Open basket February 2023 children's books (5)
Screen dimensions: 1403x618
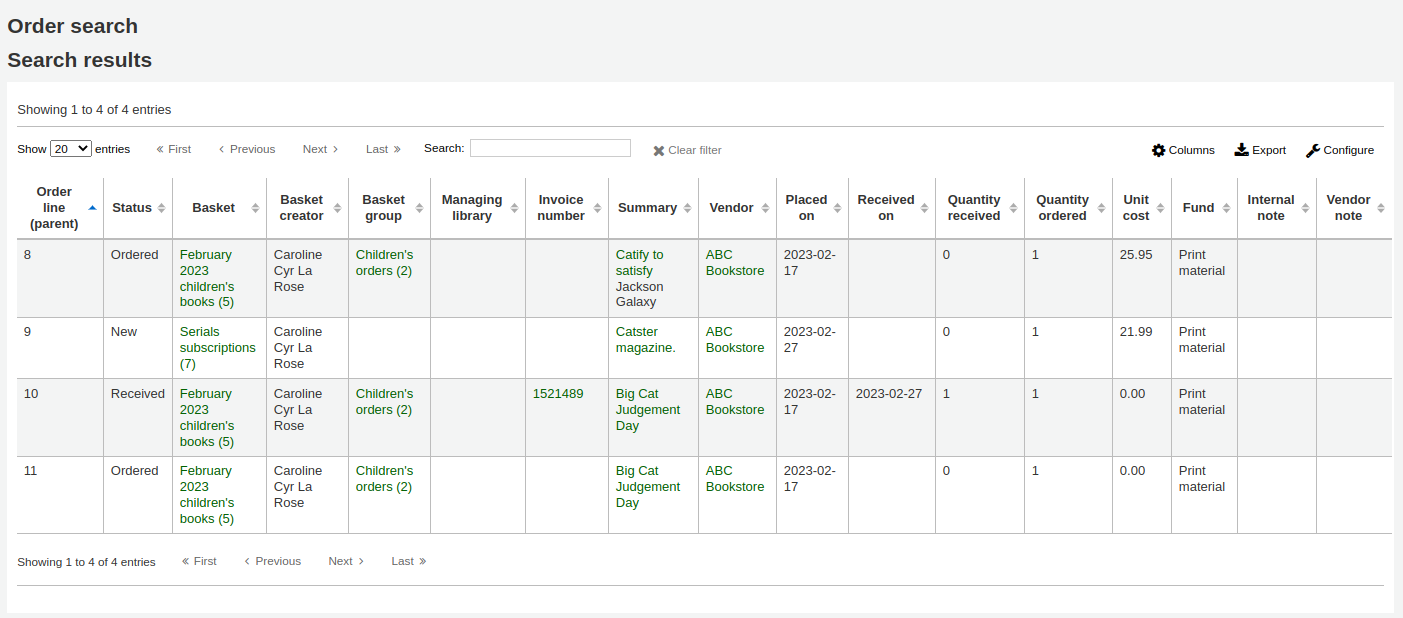(207, 278)
